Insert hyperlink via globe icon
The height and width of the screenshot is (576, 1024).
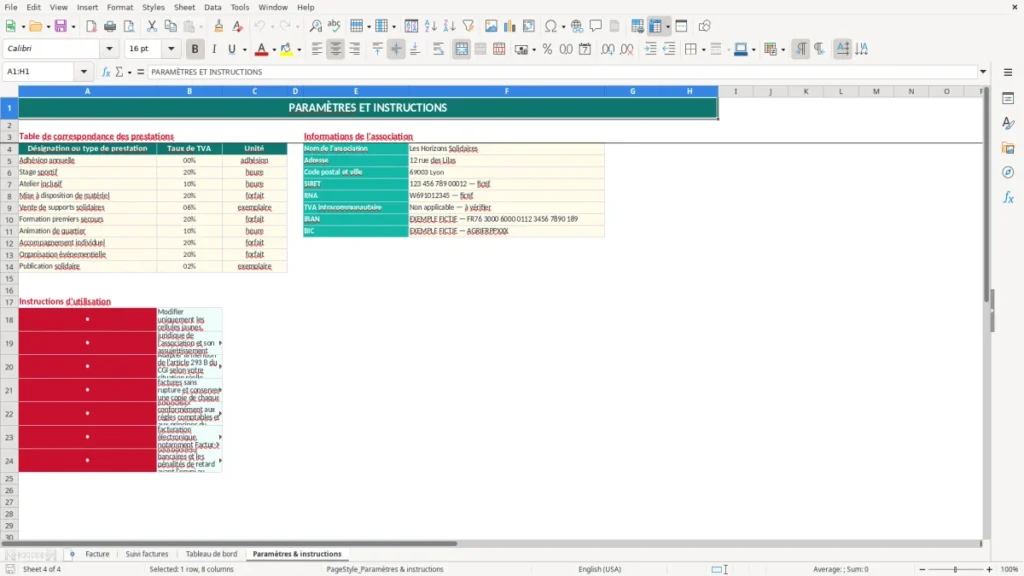(577, 26)
